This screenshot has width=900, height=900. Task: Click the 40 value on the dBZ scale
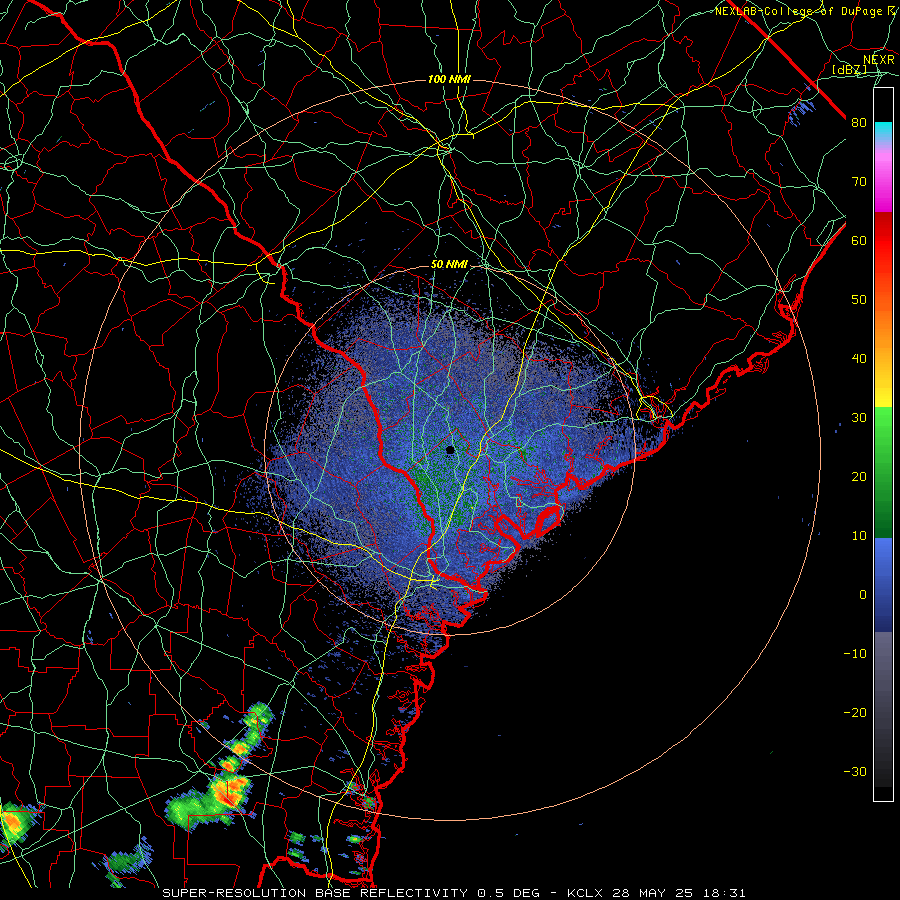(x=859, y=359)
